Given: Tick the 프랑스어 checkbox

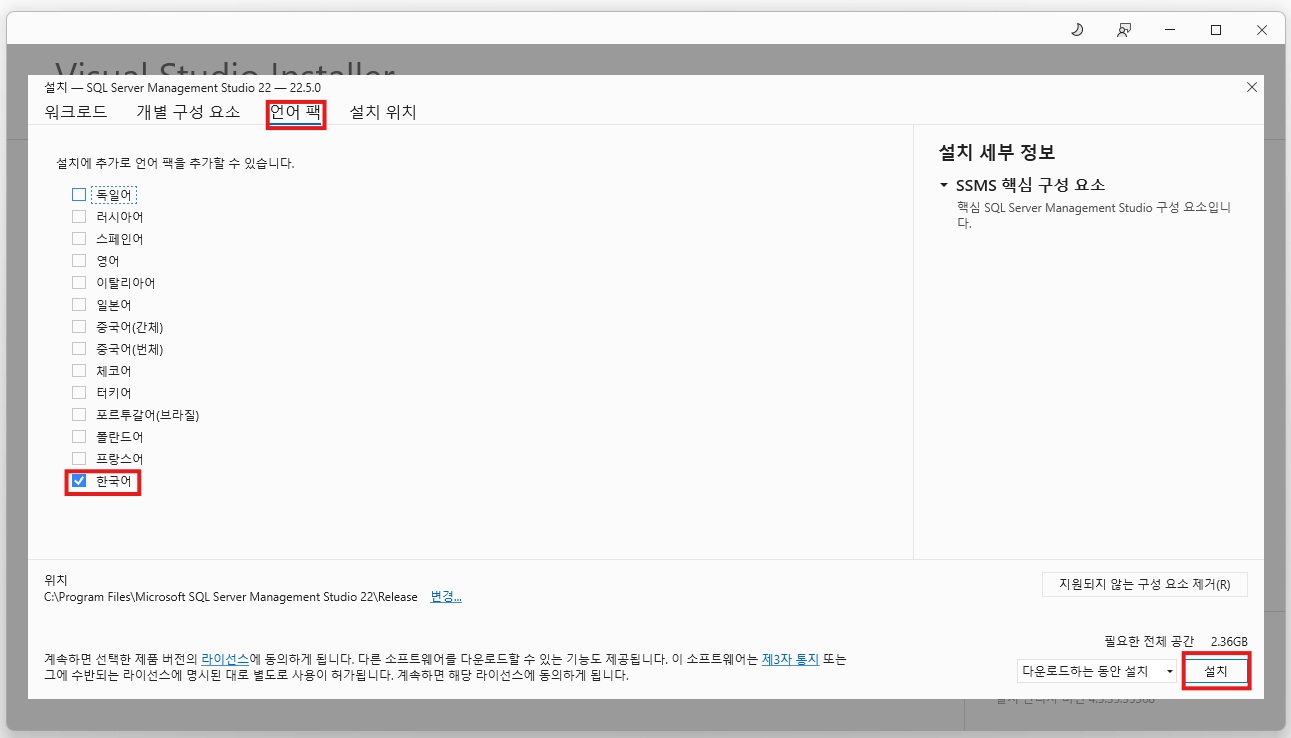Looking at the screenshot, I should pyautogui.click(x=79, y=459).
